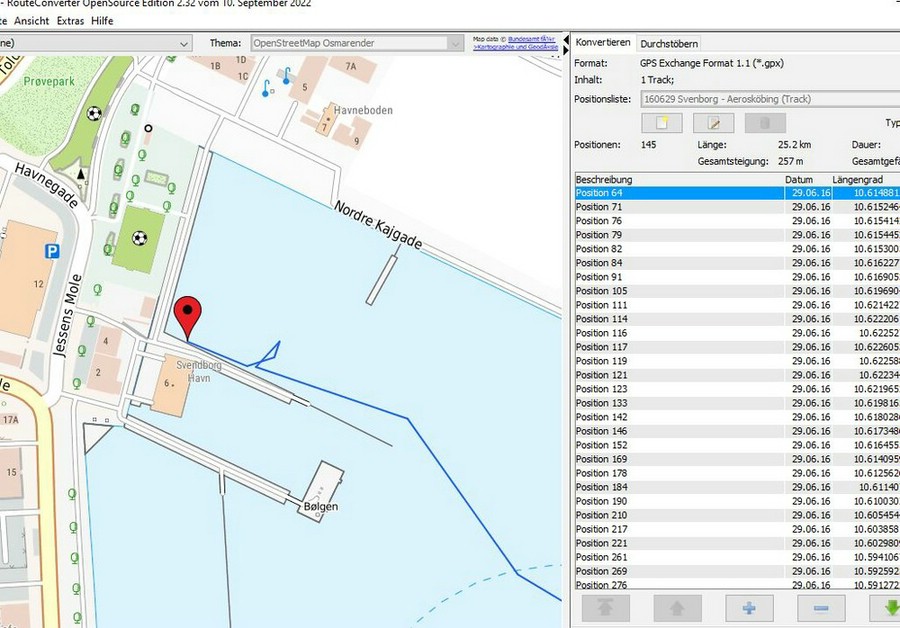Screen dimensions: 900x628
Task: Expand the Positionsliste track dropdown
Action: coord(770,99)
